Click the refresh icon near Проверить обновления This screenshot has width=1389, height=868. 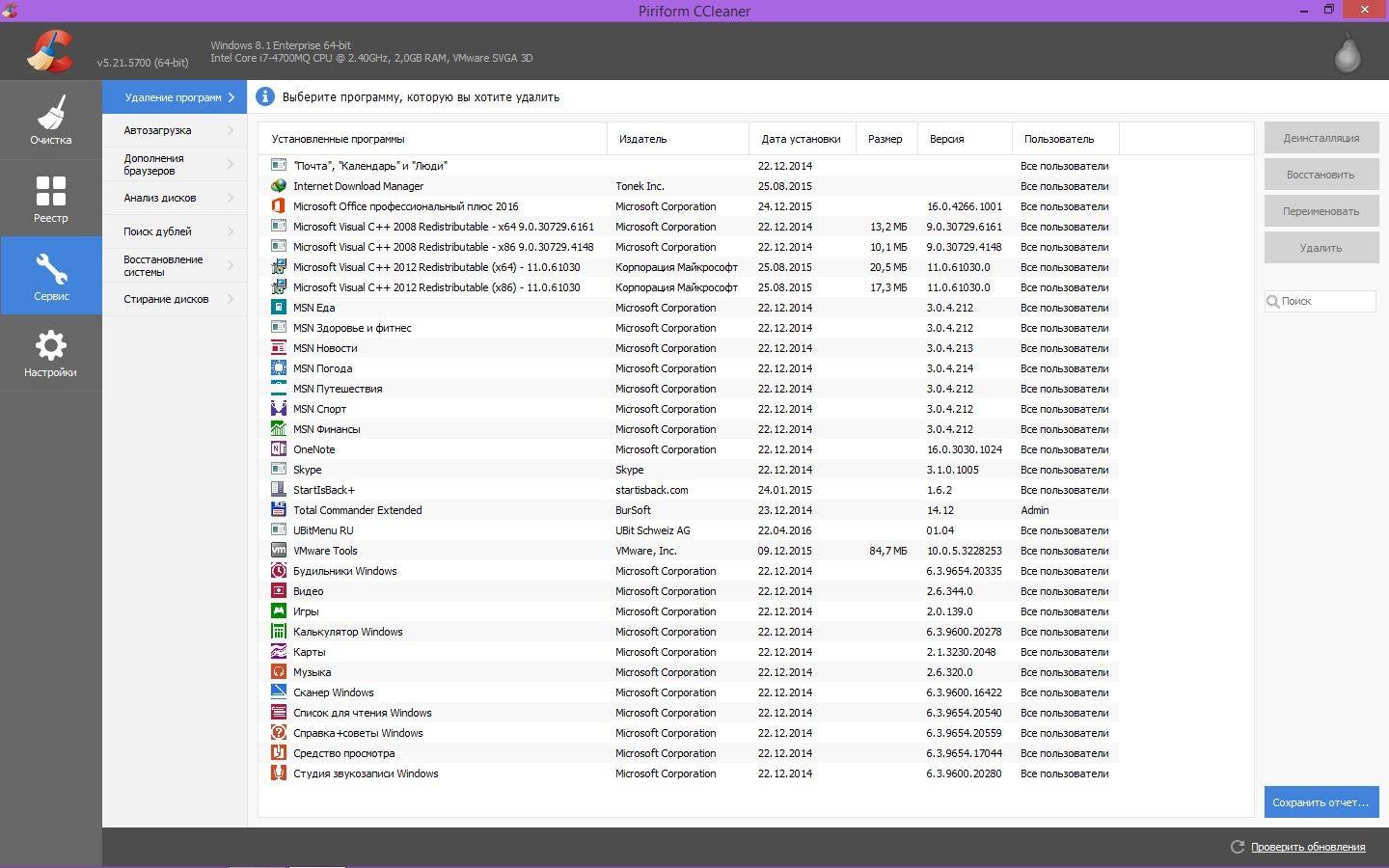tap(1238, 847)
